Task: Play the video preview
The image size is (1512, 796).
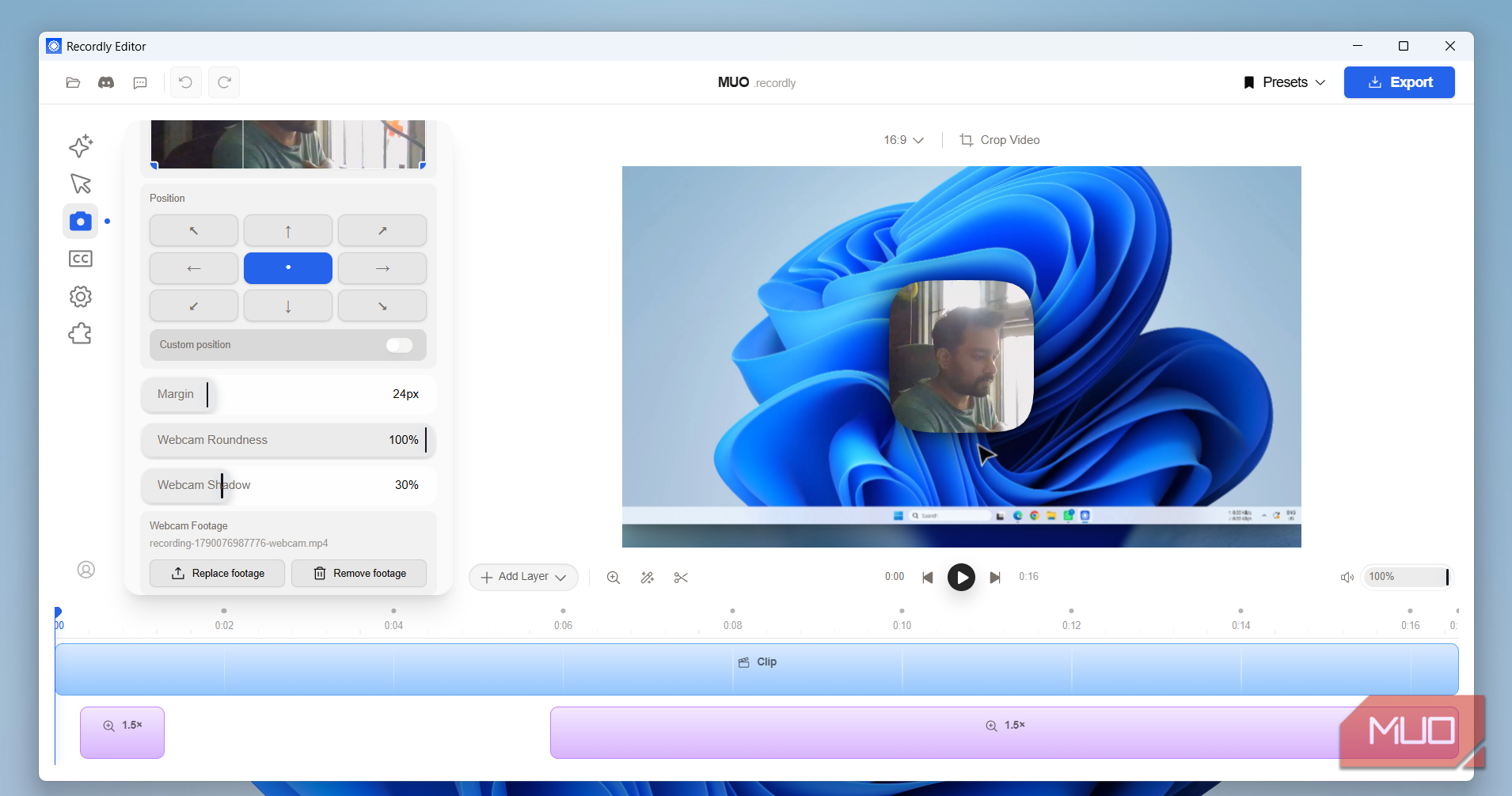Action: point(962,578)
